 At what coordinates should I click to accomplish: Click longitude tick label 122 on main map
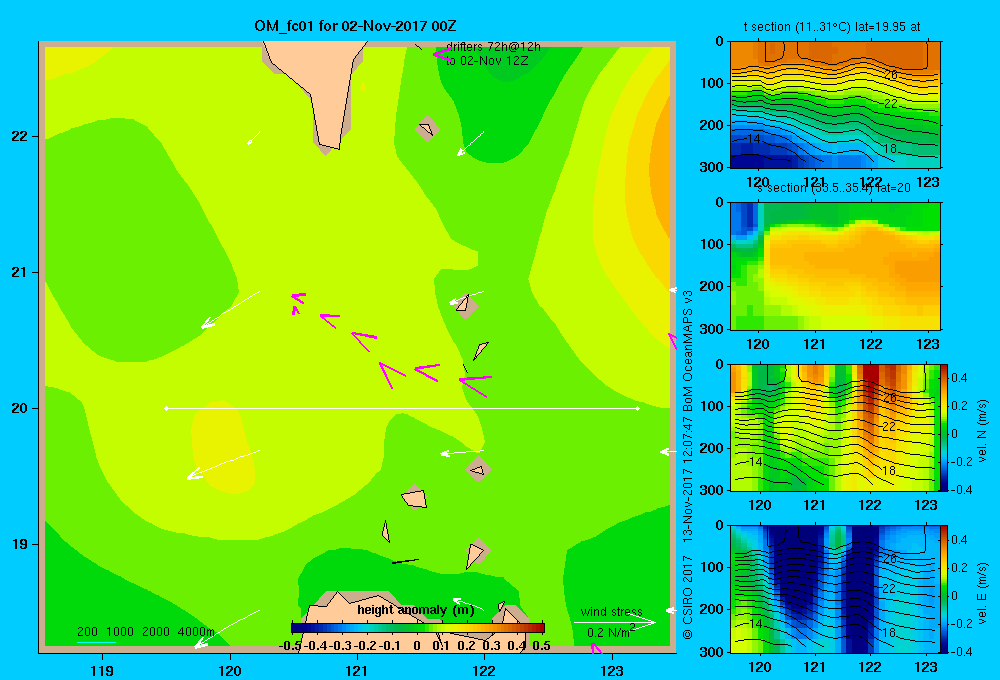click(484, 670)
